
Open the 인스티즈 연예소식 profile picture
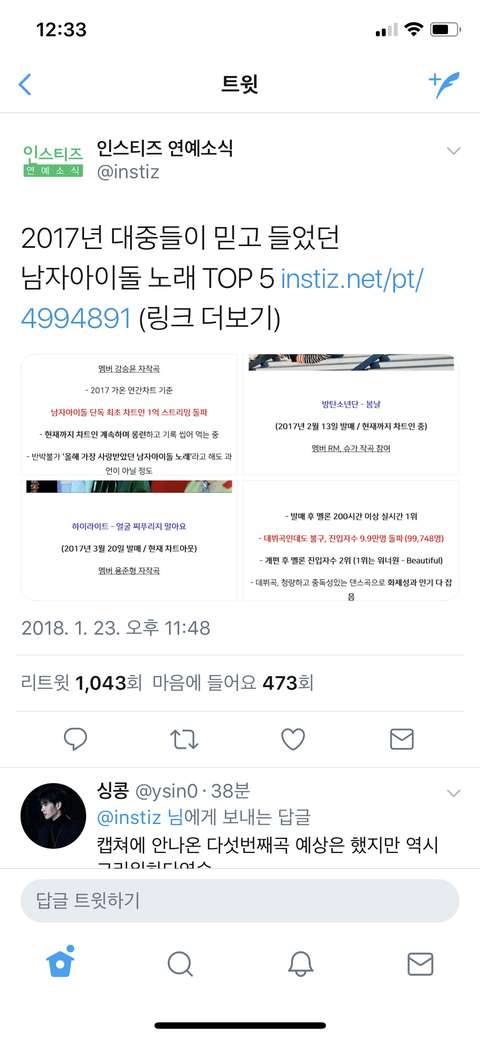[x=53, y=160]
